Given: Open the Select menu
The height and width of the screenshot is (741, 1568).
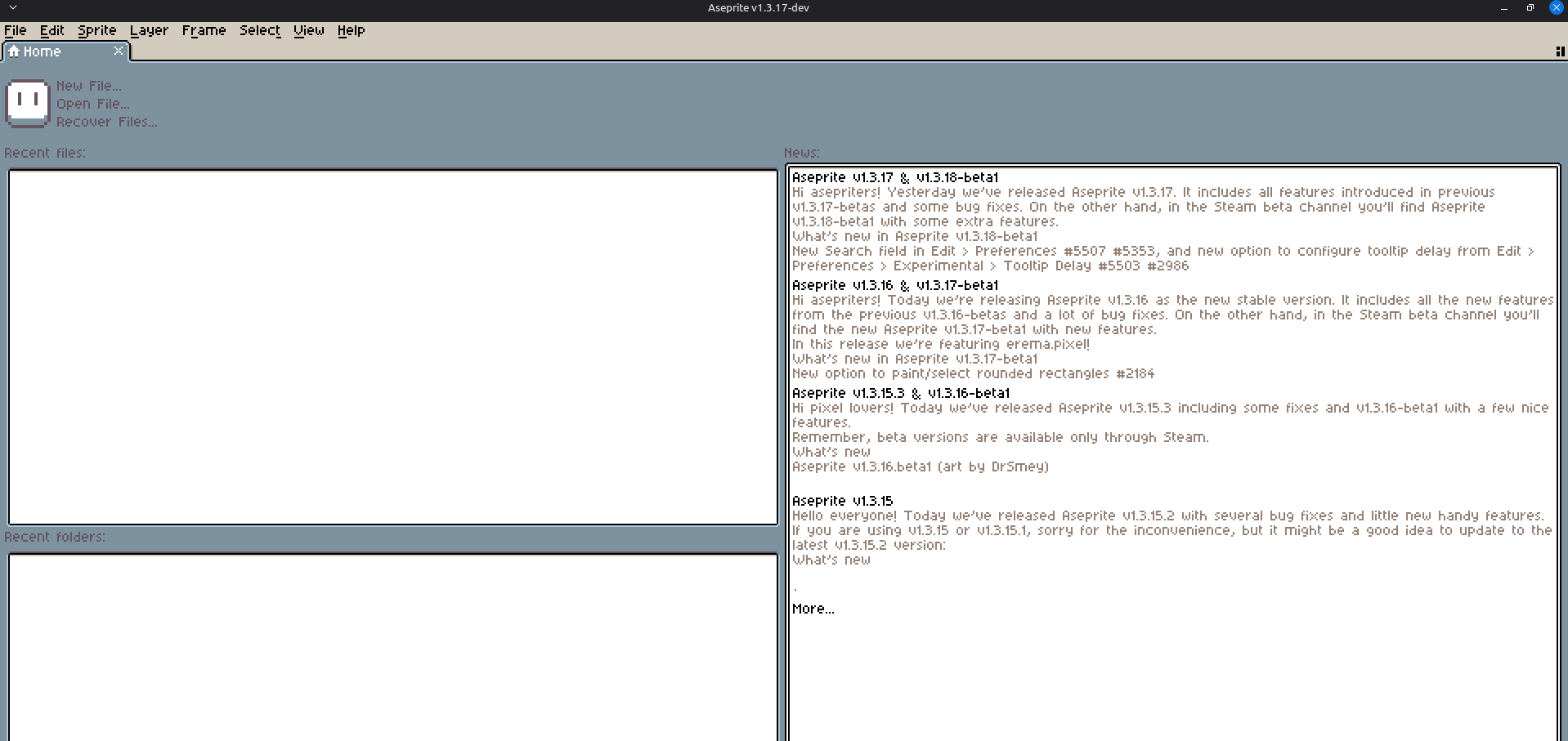Looking at the screenshot, I should (259, 30).
